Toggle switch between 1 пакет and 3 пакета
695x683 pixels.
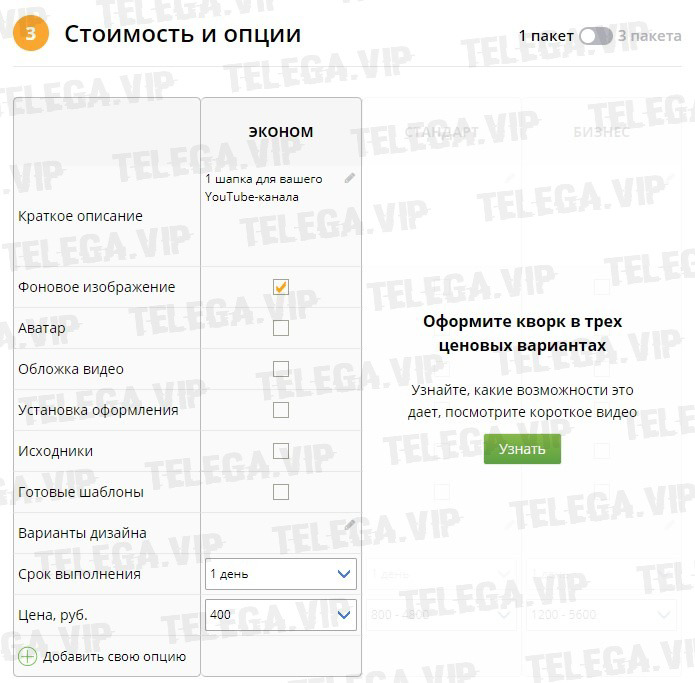tap(596, 36)
